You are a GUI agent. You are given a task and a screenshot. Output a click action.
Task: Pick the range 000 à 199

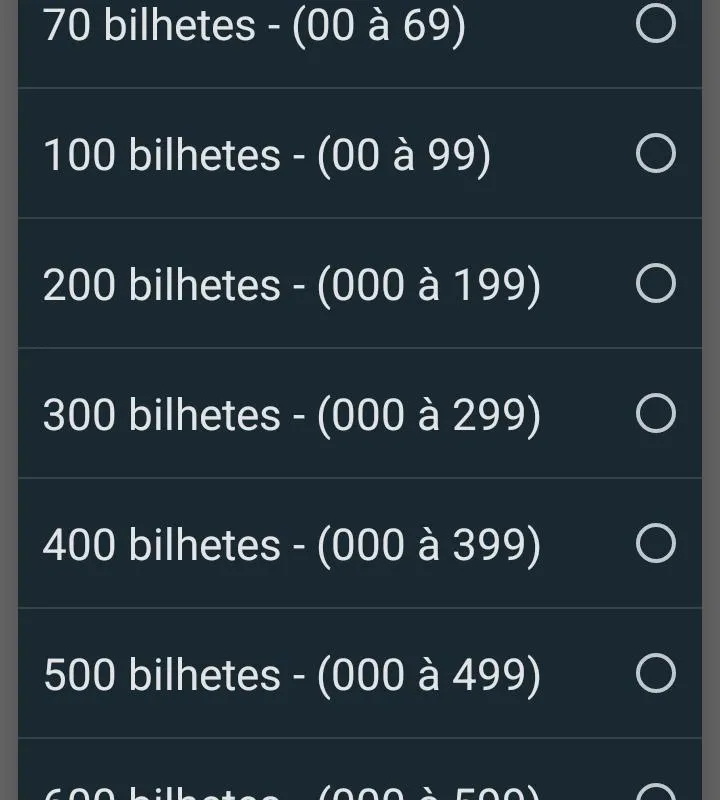[430, 286]
